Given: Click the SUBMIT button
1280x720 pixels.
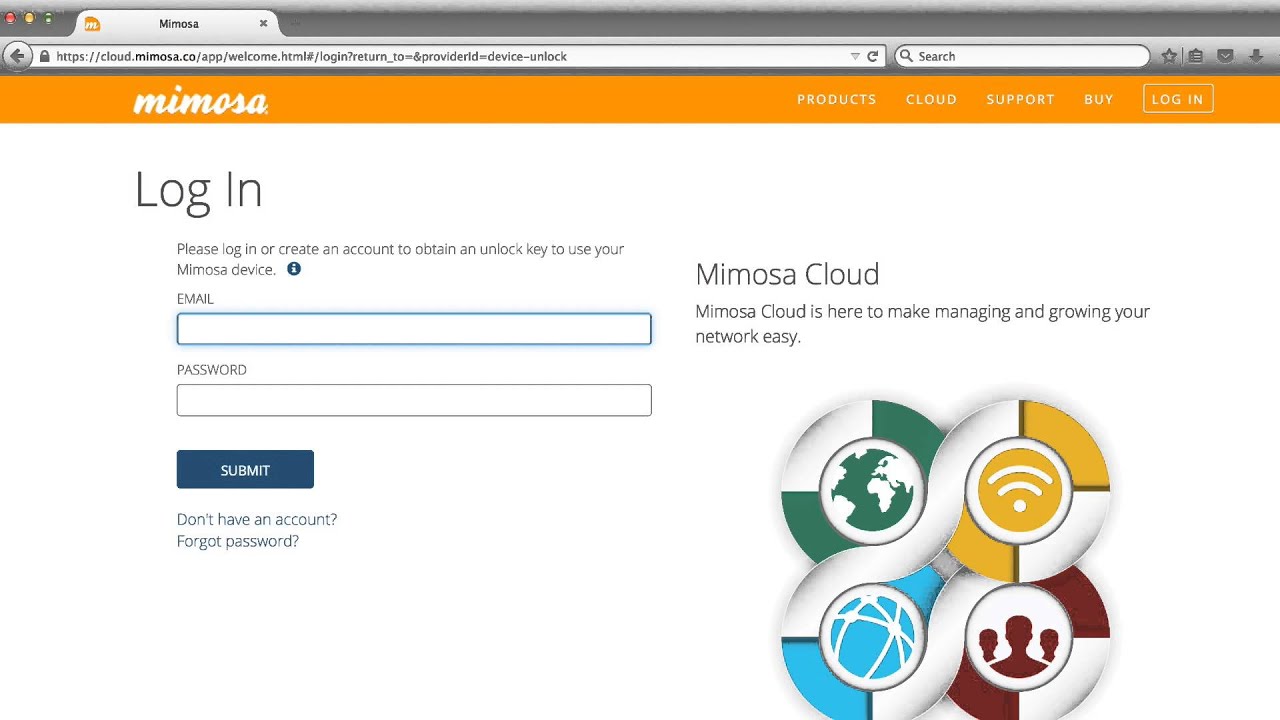Looking at the screenshot, I should [245, 470].
